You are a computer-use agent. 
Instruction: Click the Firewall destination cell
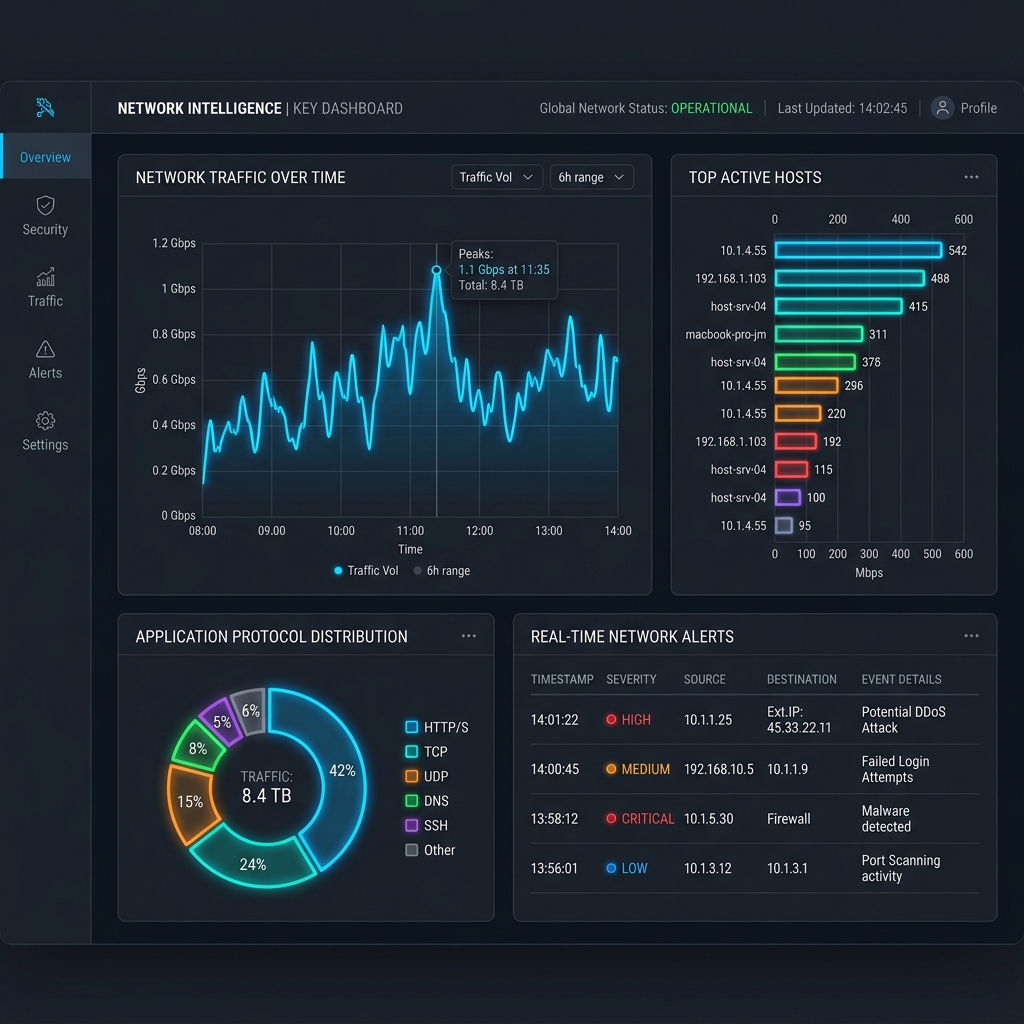coord(788,819)
